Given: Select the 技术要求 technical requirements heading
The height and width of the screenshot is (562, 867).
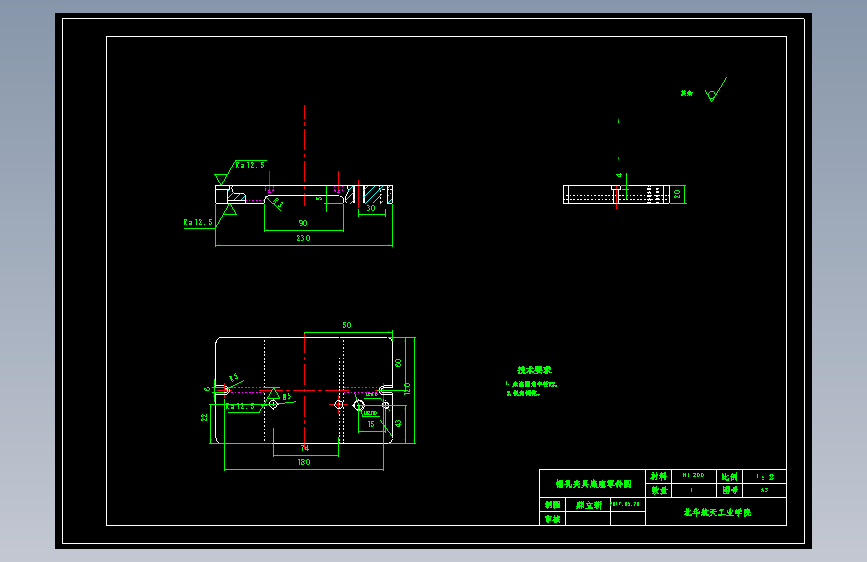Looking at the screenshot, I should click(x=534, y=370).
